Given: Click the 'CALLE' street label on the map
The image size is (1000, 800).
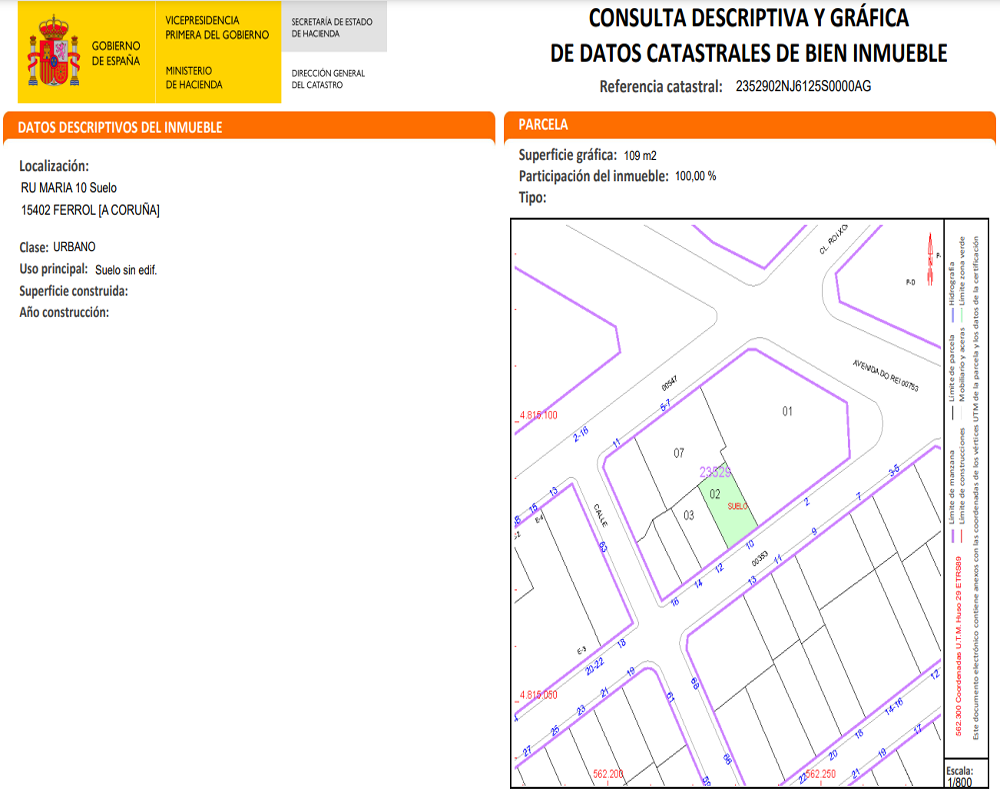Looking at the screenshot, I should [x=601, y=515].
